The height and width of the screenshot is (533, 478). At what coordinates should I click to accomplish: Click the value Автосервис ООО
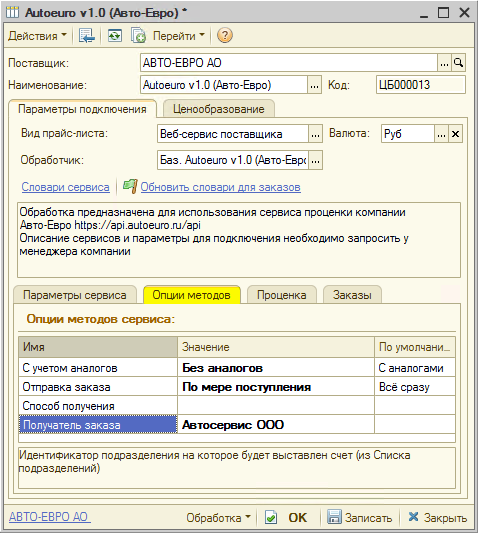point(276,425)
